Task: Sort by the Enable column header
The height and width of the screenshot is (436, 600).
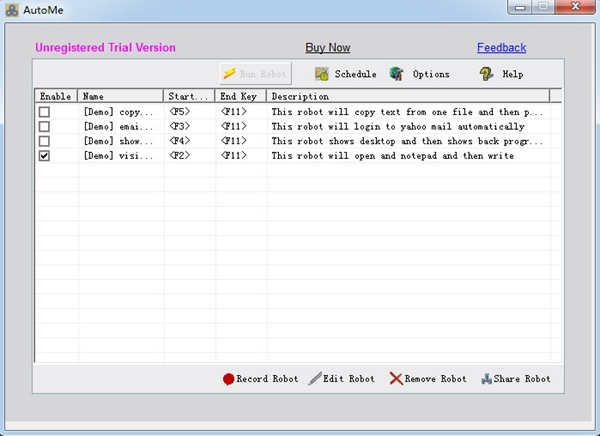Action: click(x=56, y=96)
